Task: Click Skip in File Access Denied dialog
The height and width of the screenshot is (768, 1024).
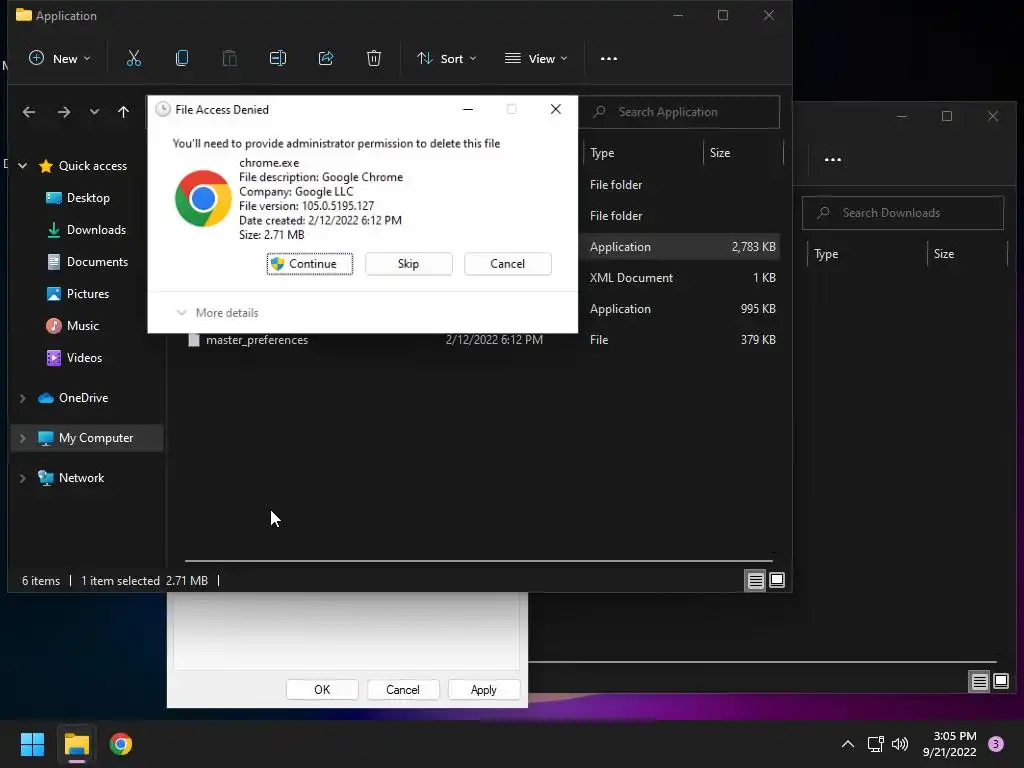Action: [x=408, y=264]
